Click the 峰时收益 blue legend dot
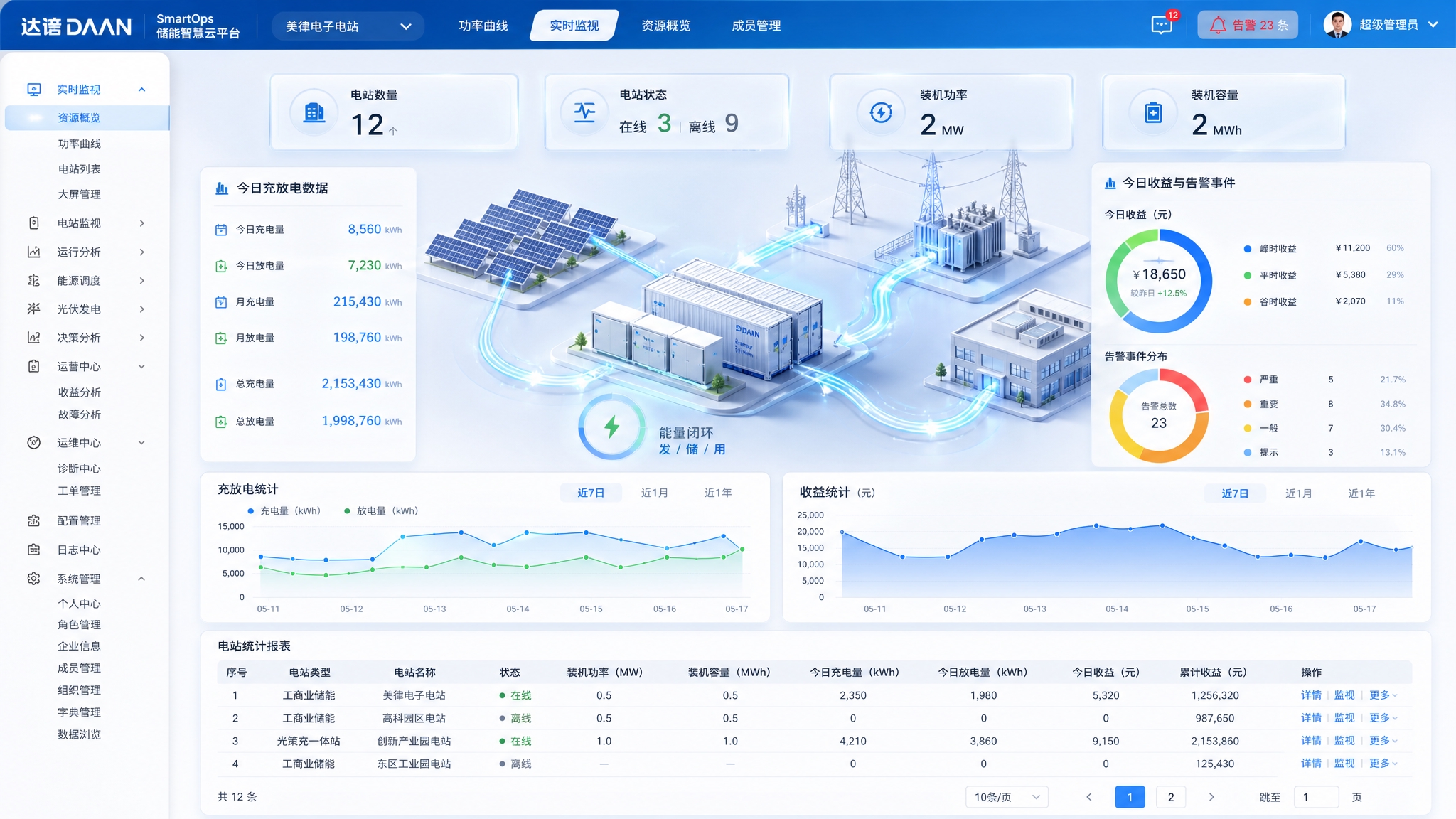The image size is (1456, 819). pyautogui.click(x=1247, y=249)
